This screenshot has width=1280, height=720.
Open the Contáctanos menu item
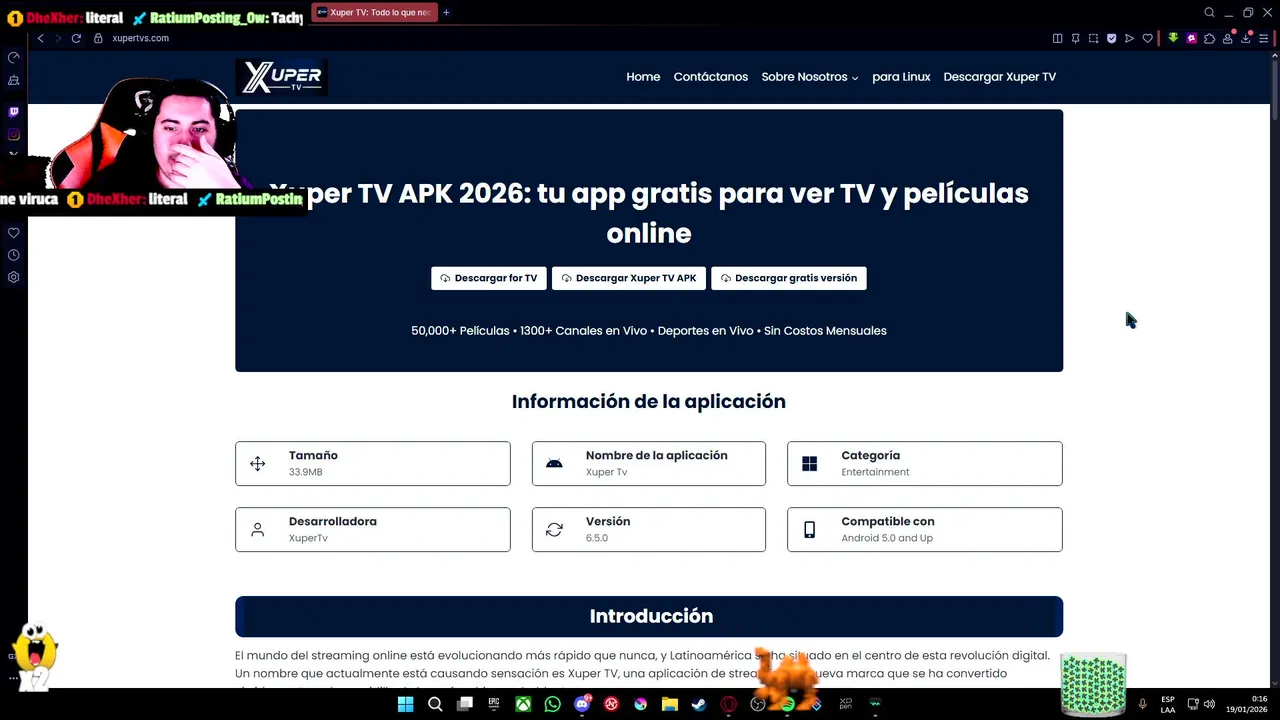(711, 77)
